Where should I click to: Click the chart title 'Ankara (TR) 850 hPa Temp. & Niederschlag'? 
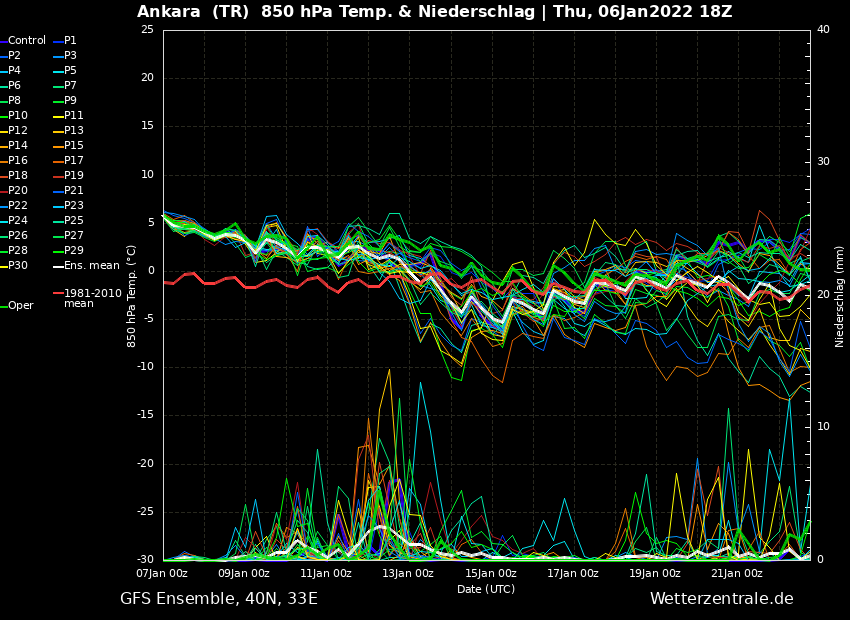336,11
